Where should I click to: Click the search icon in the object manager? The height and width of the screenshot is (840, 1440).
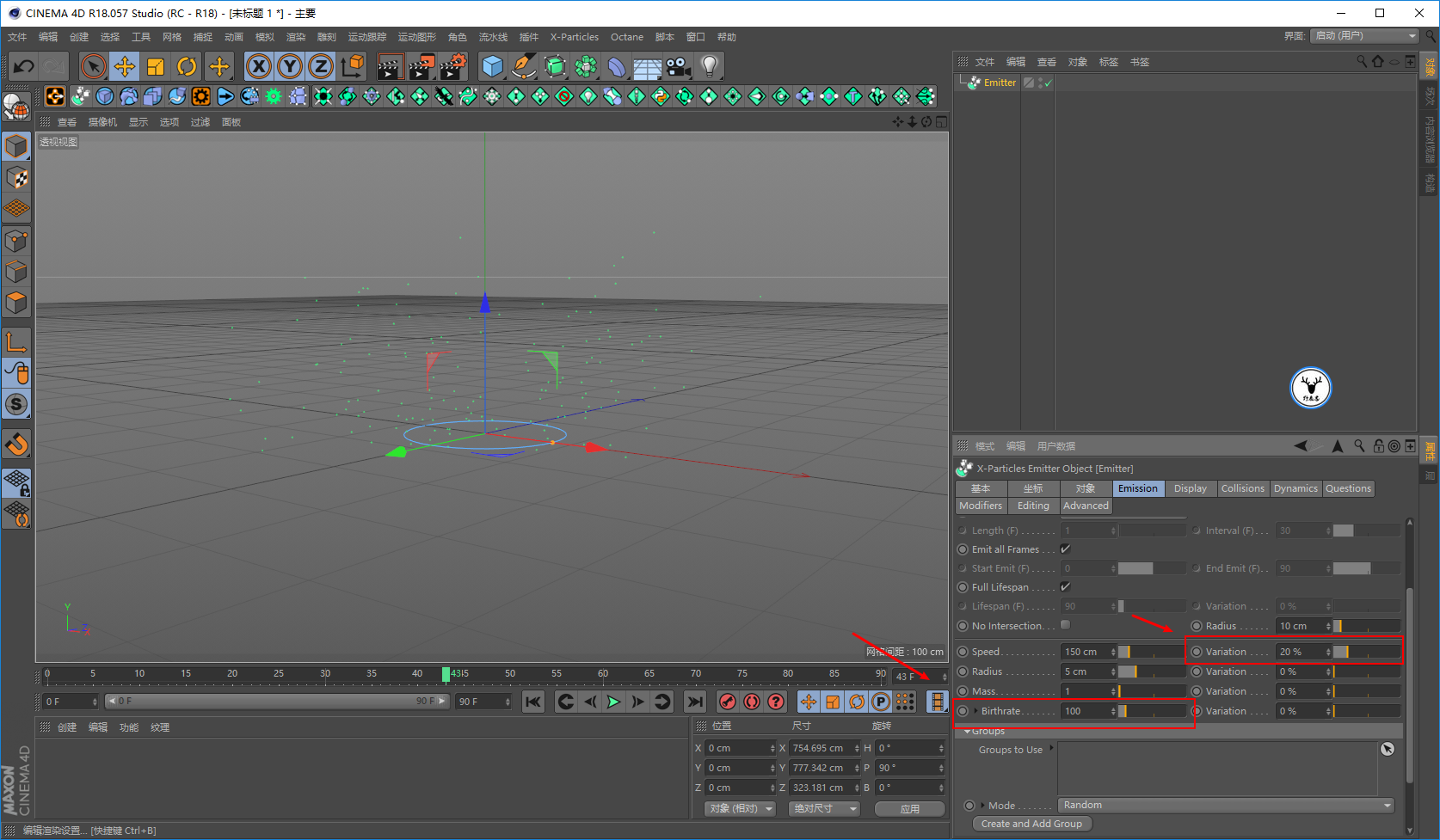pos(1362,62)
